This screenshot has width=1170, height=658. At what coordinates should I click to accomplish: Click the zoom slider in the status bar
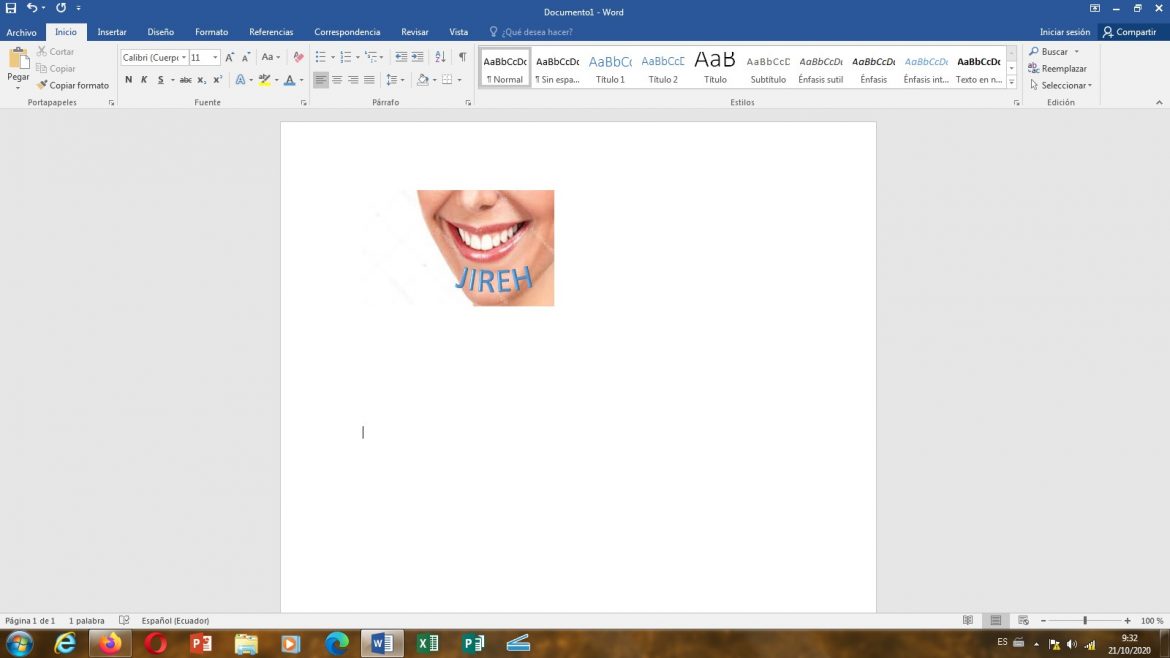(1085, 621)
